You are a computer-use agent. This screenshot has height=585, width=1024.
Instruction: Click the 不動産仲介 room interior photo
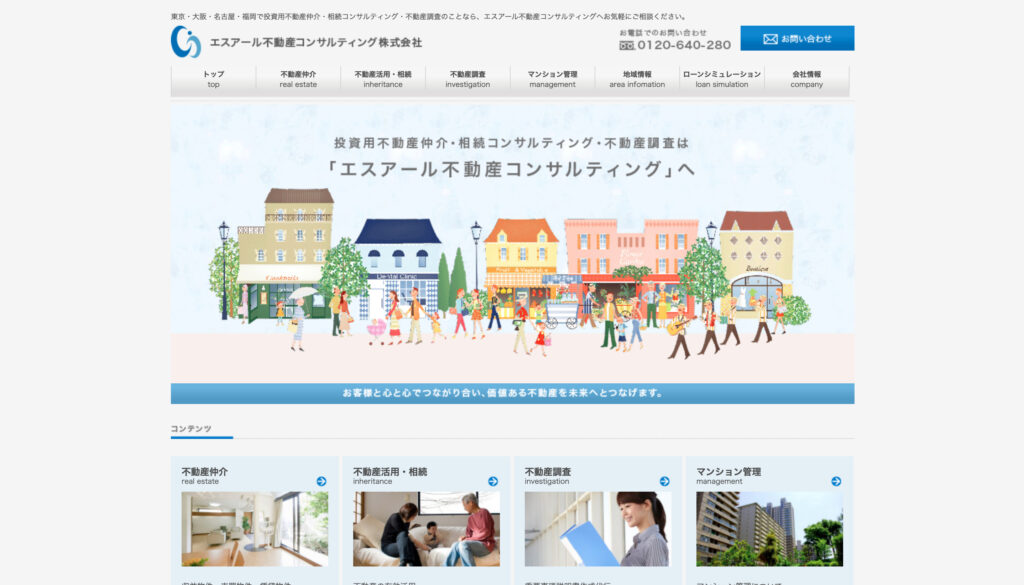[254, 528]
